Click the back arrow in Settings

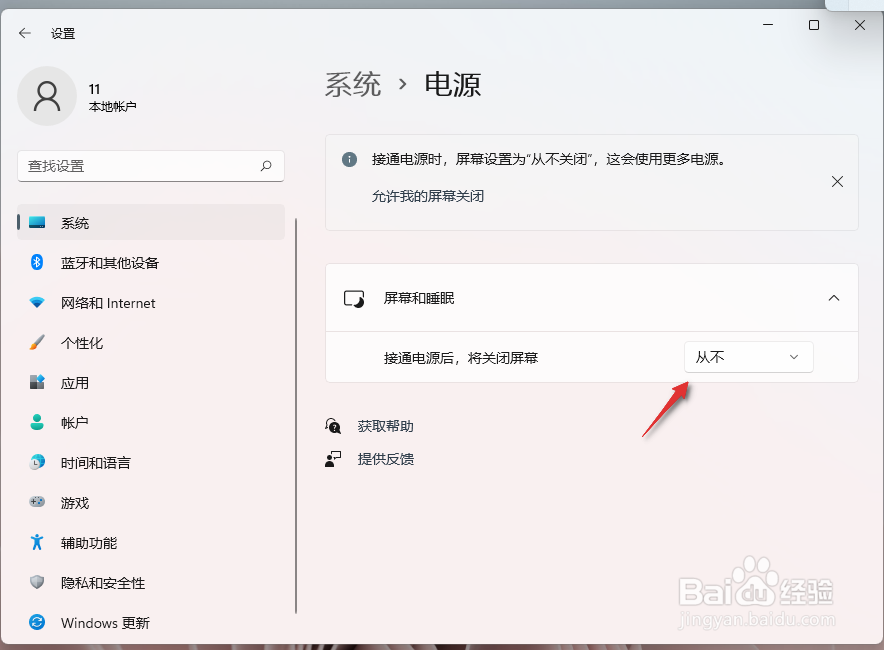(x=24, y=32)
